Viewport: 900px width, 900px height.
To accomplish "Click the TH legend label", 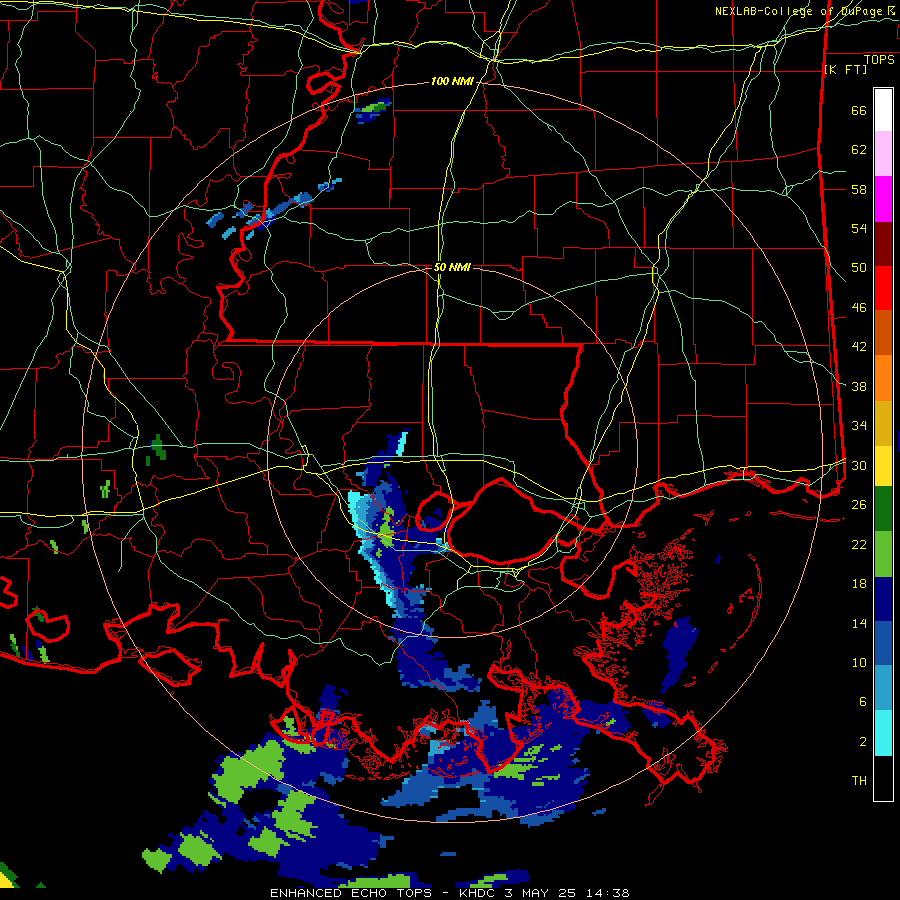I will [859, 781].
